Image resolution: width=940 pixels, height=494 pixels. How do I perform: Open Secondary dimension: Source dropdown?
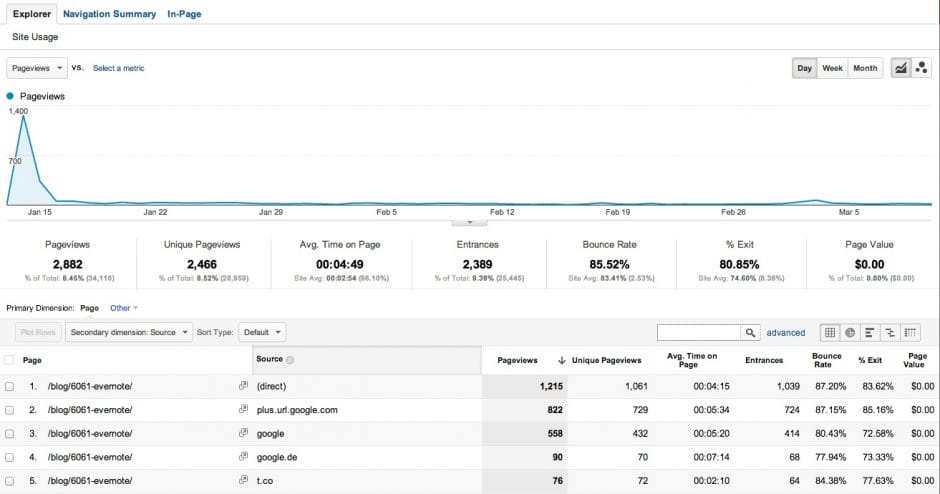129,332
